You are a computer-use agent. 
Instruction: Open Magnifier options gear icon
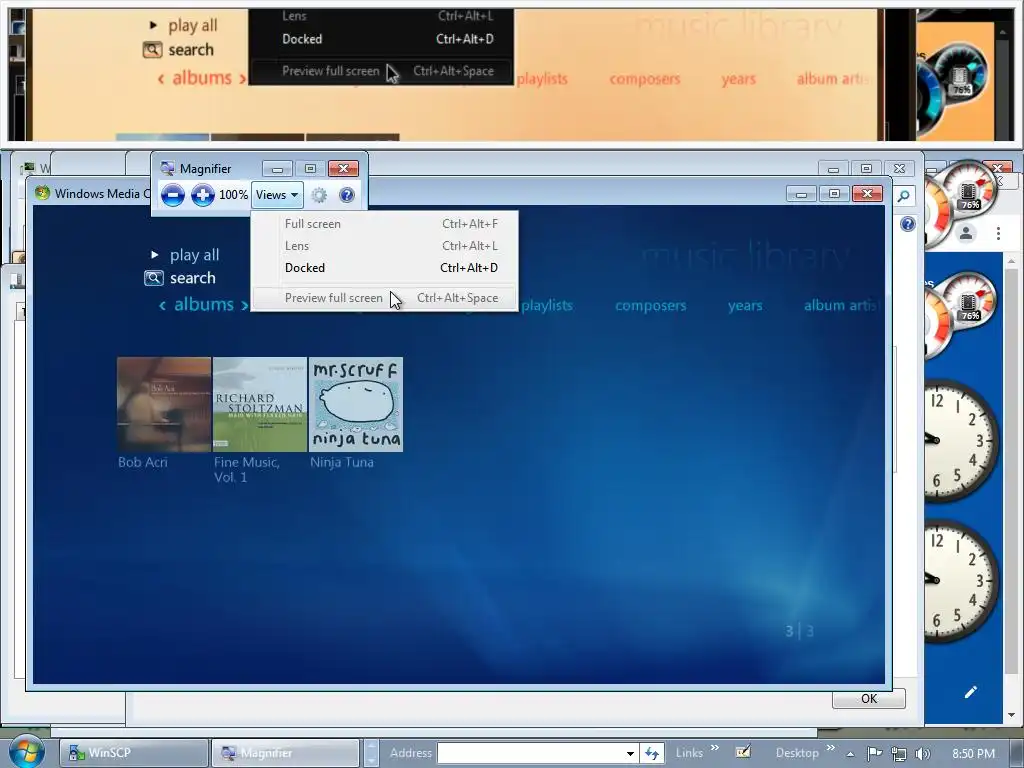coord(319,195)
